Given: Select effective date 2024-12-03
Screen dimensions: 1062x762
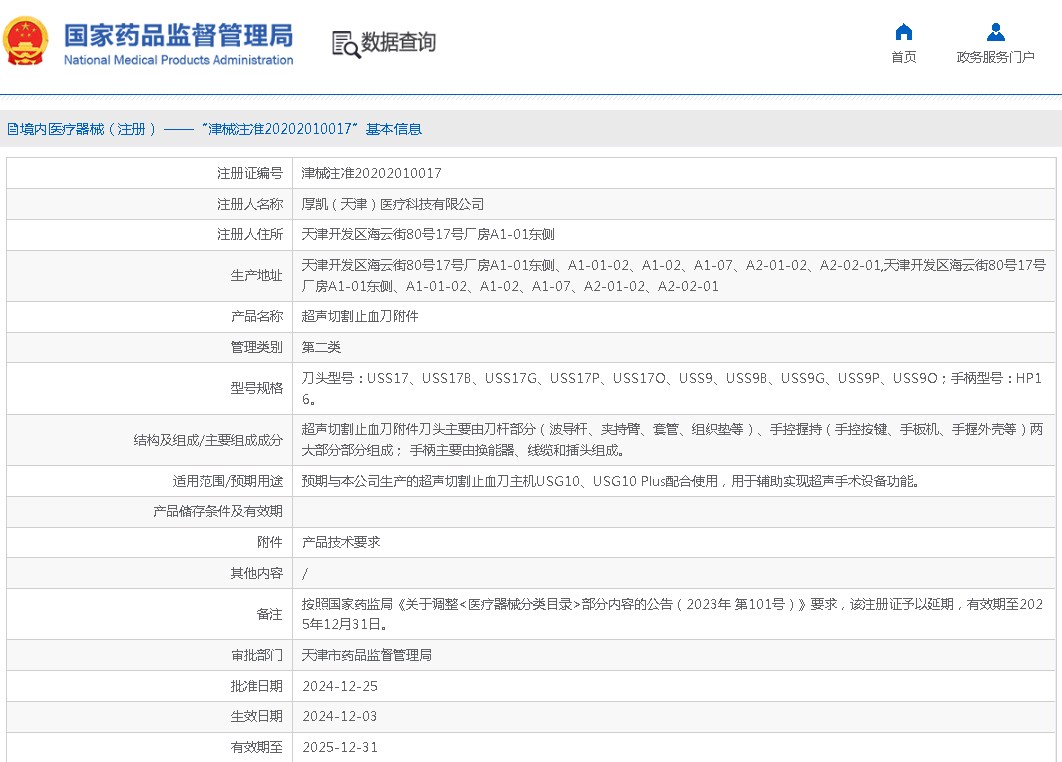Looking at the screenshot, I should 340,716.
